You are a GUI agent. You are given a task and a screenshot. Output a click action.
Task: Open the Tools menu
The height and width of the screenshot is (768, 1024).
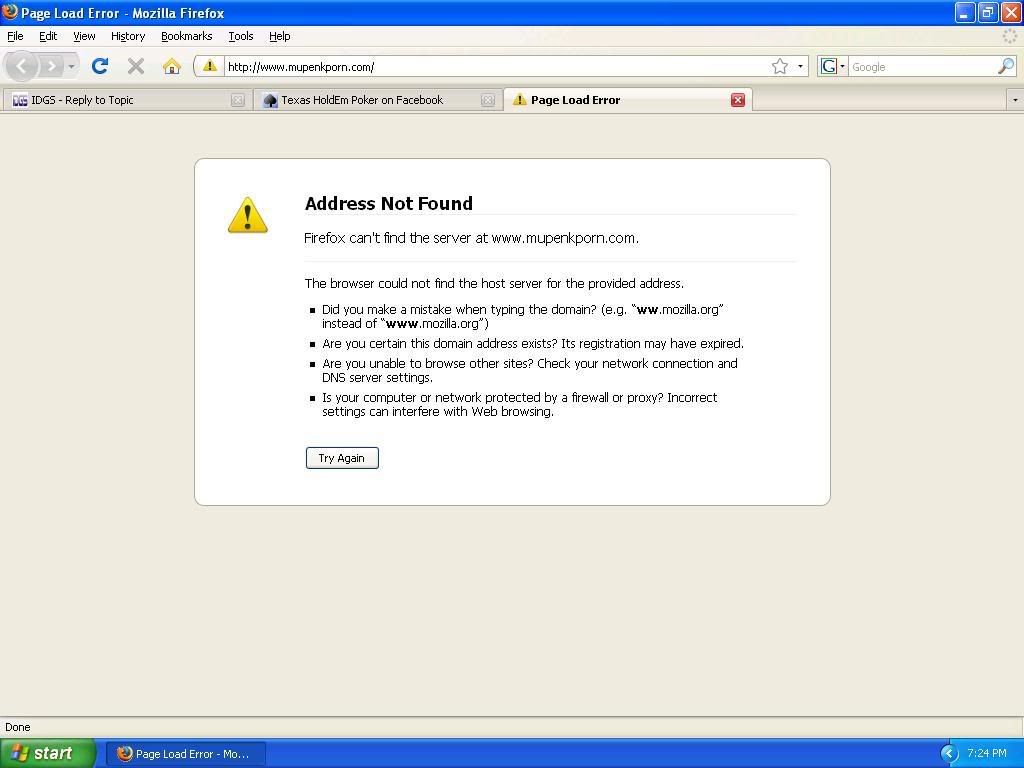[241, 37]
